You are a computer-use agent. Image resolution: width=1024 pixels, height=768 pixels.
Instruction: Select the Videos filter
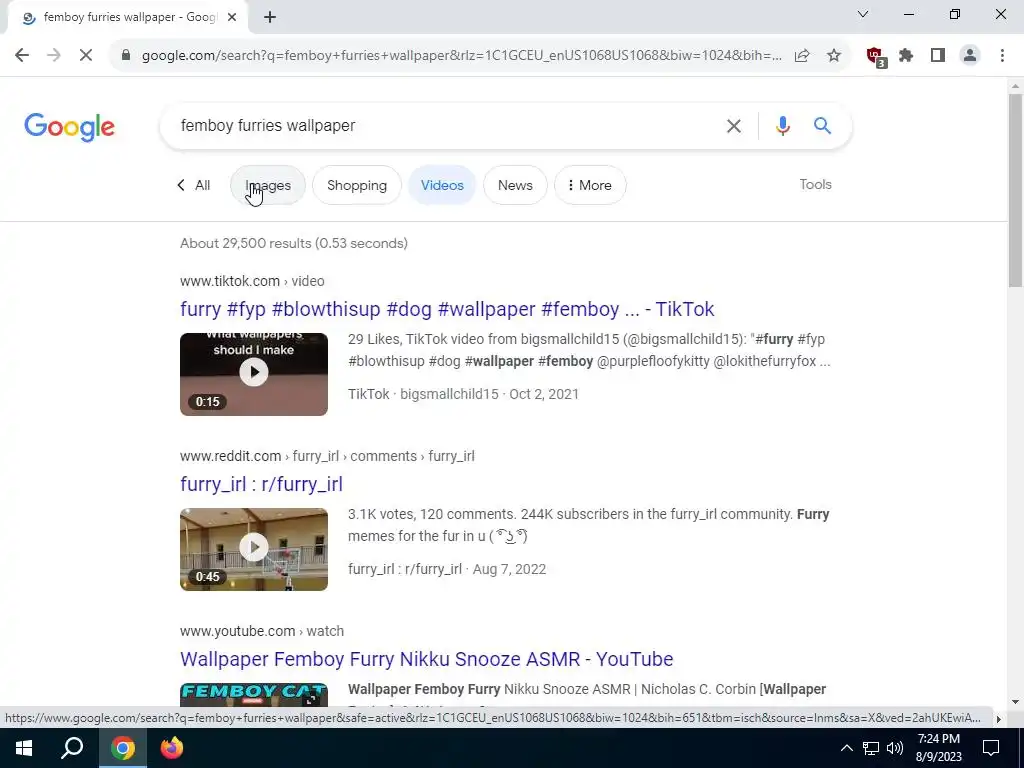pos(442,185)
